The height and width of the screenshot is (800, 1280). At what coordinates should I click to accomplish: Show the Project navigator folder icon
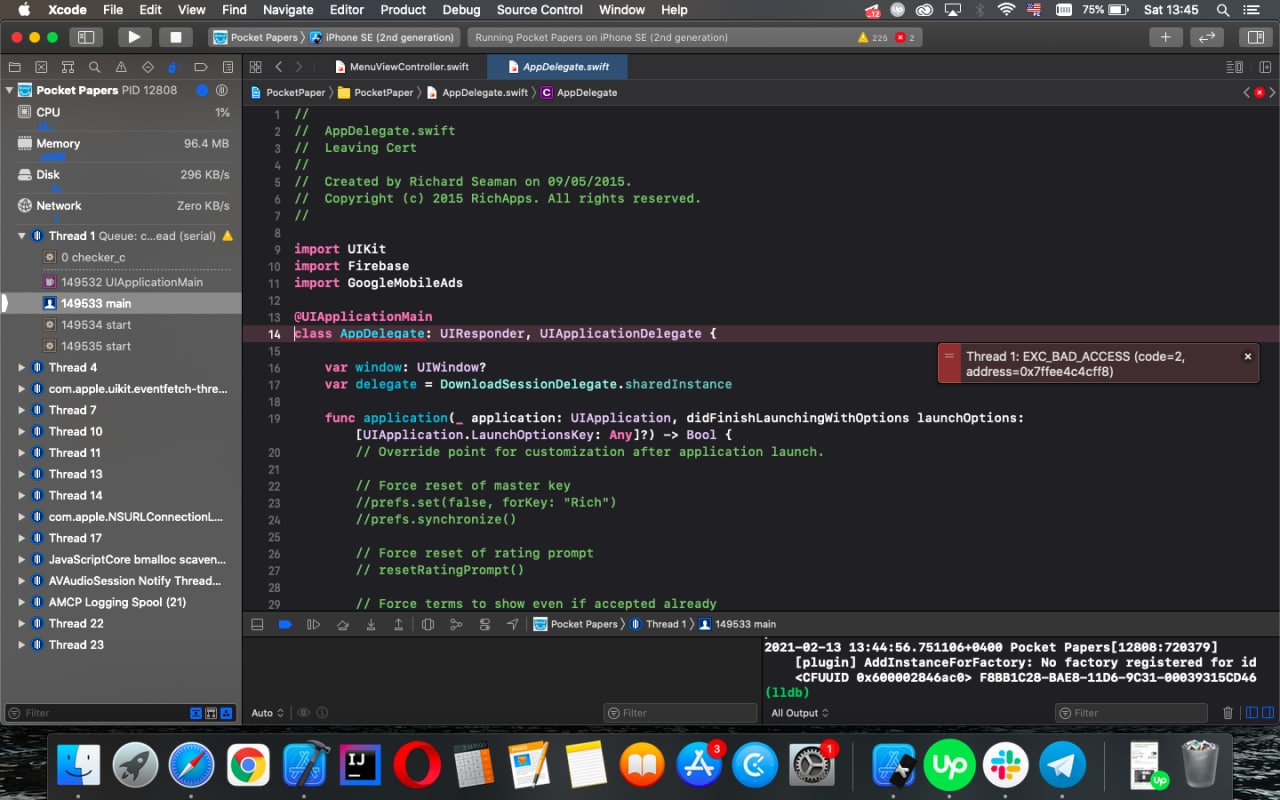(x=14, y=67)
